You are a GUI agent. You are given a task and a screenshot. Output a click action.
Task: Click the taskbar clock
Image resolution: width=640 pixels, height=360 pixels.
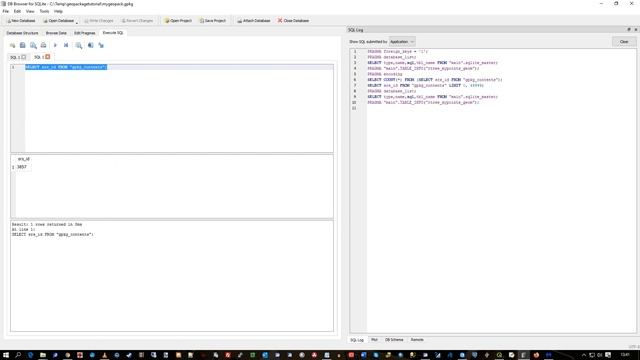624,355
